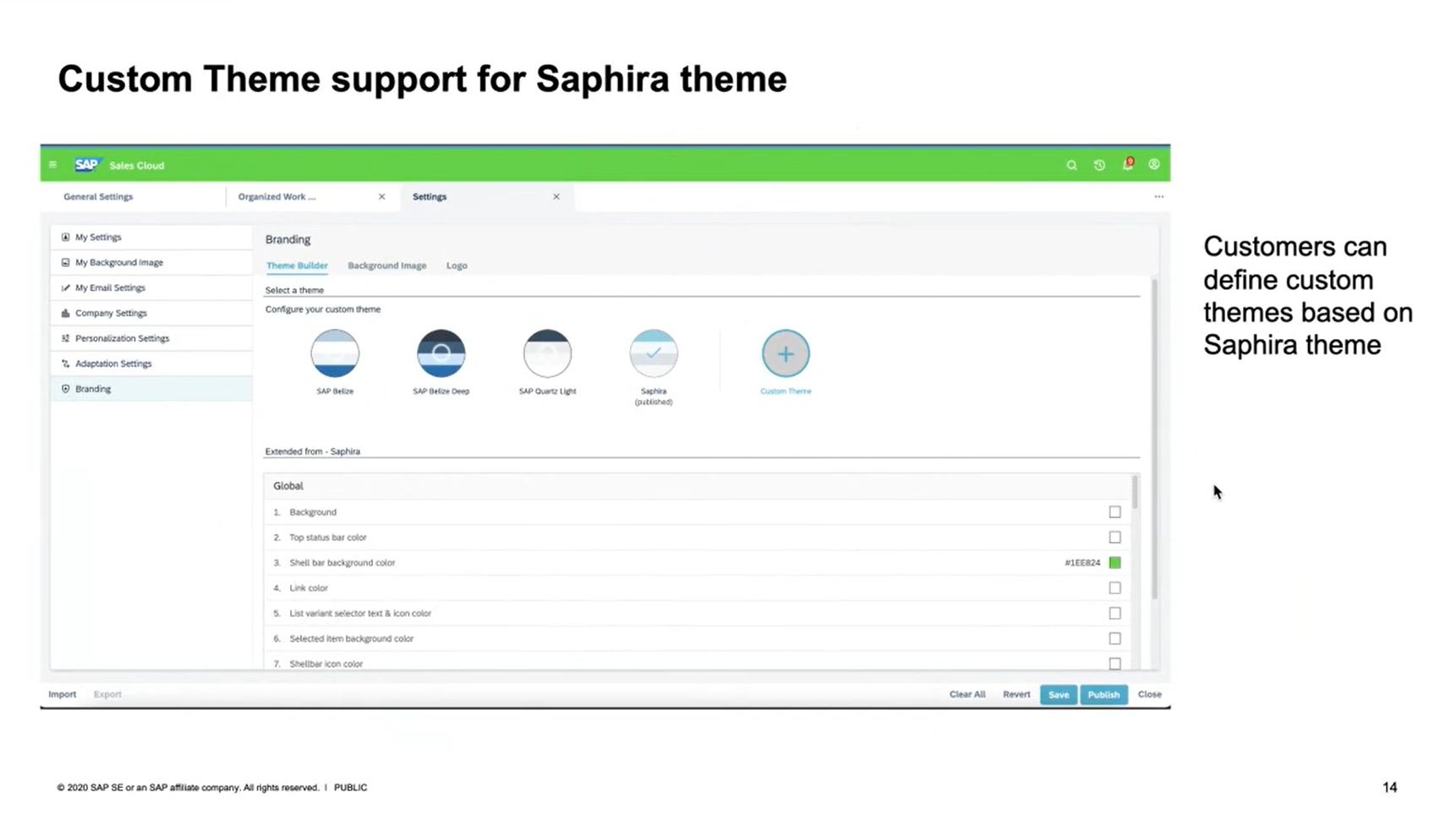The height and width of the screenshot is (814, 1456).
Task: Open Adaptation Settings
Action: click(x=151, y=363)
